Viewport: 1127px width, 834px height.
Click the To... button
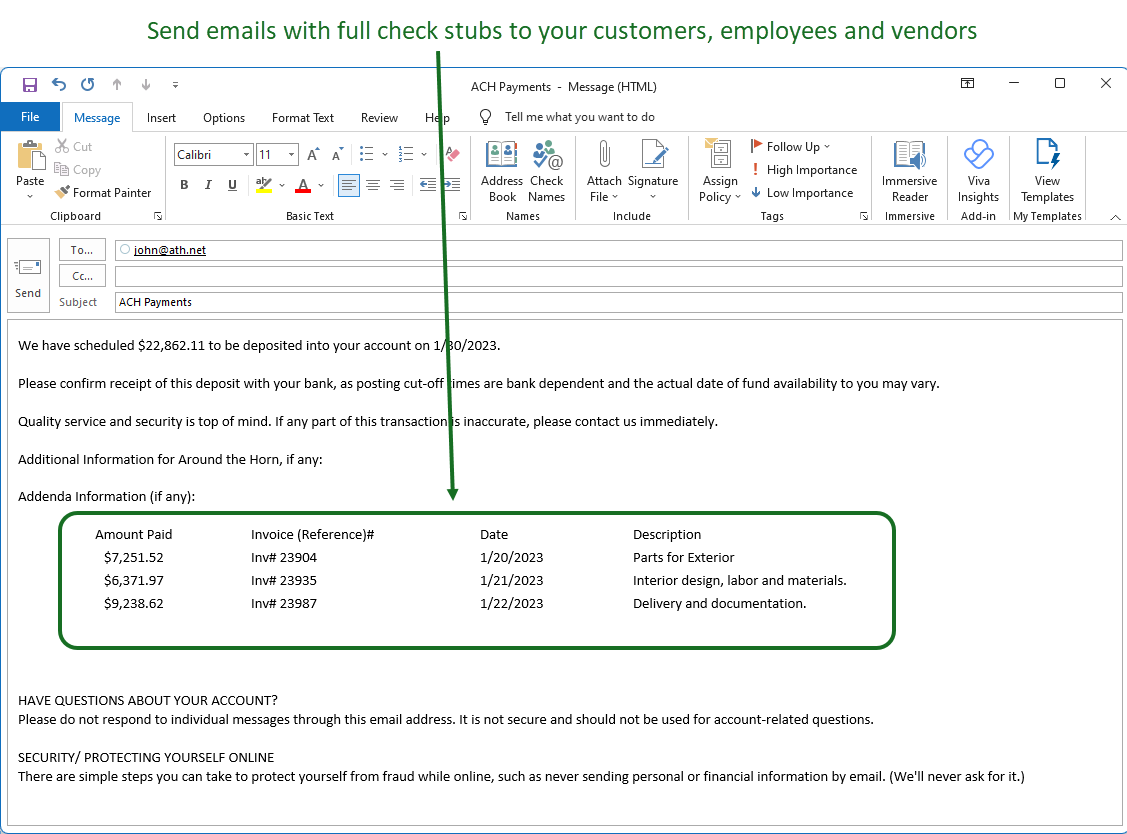pyautogui.click(x=82, y=250)
